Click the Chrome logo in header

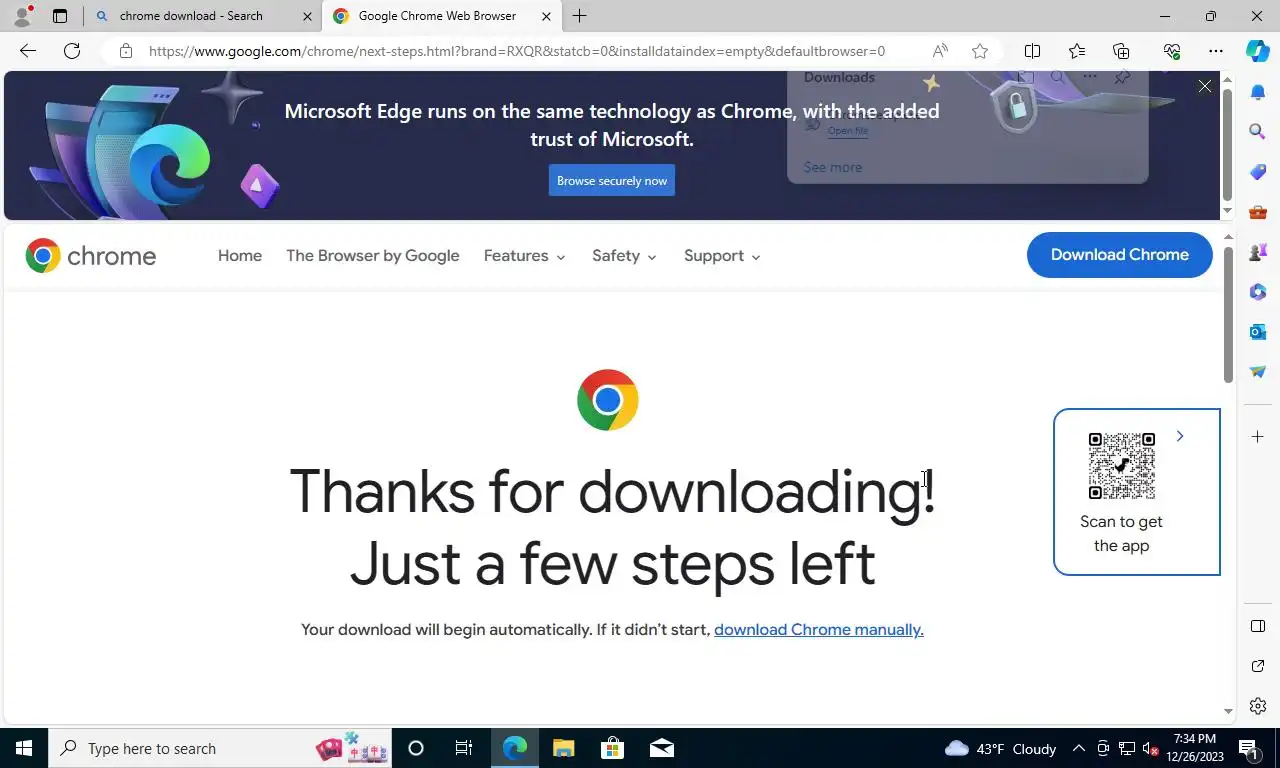(91, 256)
